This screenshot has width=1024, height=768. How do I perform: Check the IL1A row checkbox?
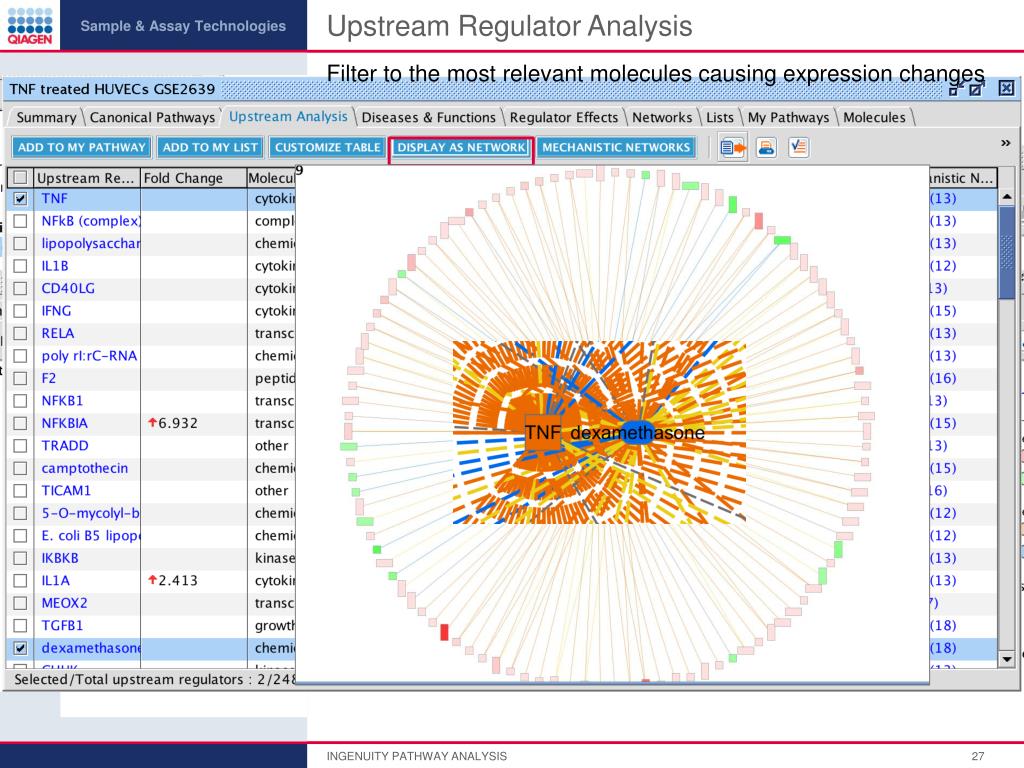click(20, 581)
